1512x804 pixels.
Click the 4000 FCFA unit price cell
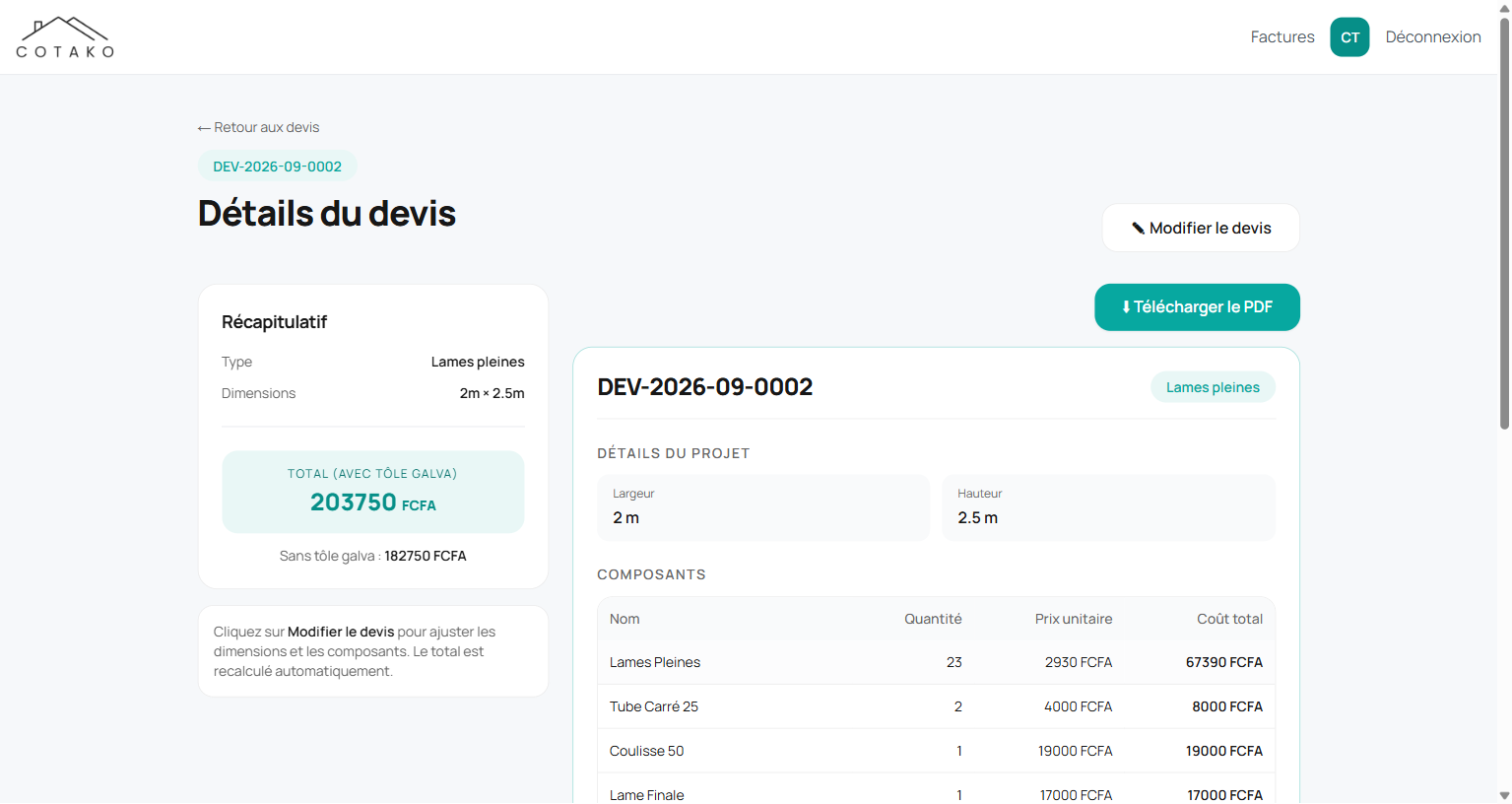pos(1078,706)
